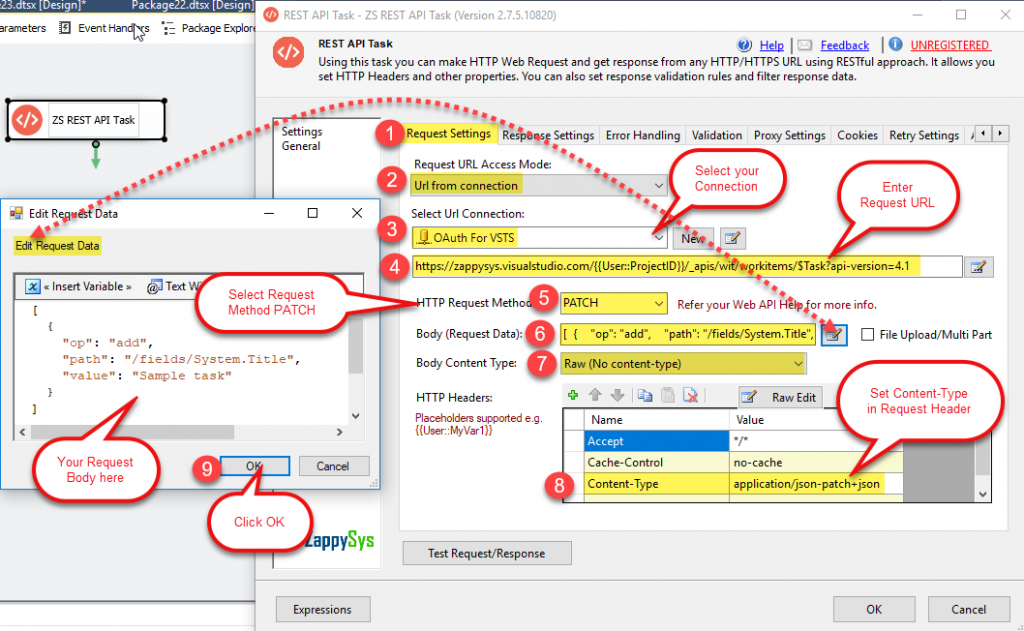1024x631 pixels.
Task: Move selected HTTP header up
Action: click(x=594, y=395)
